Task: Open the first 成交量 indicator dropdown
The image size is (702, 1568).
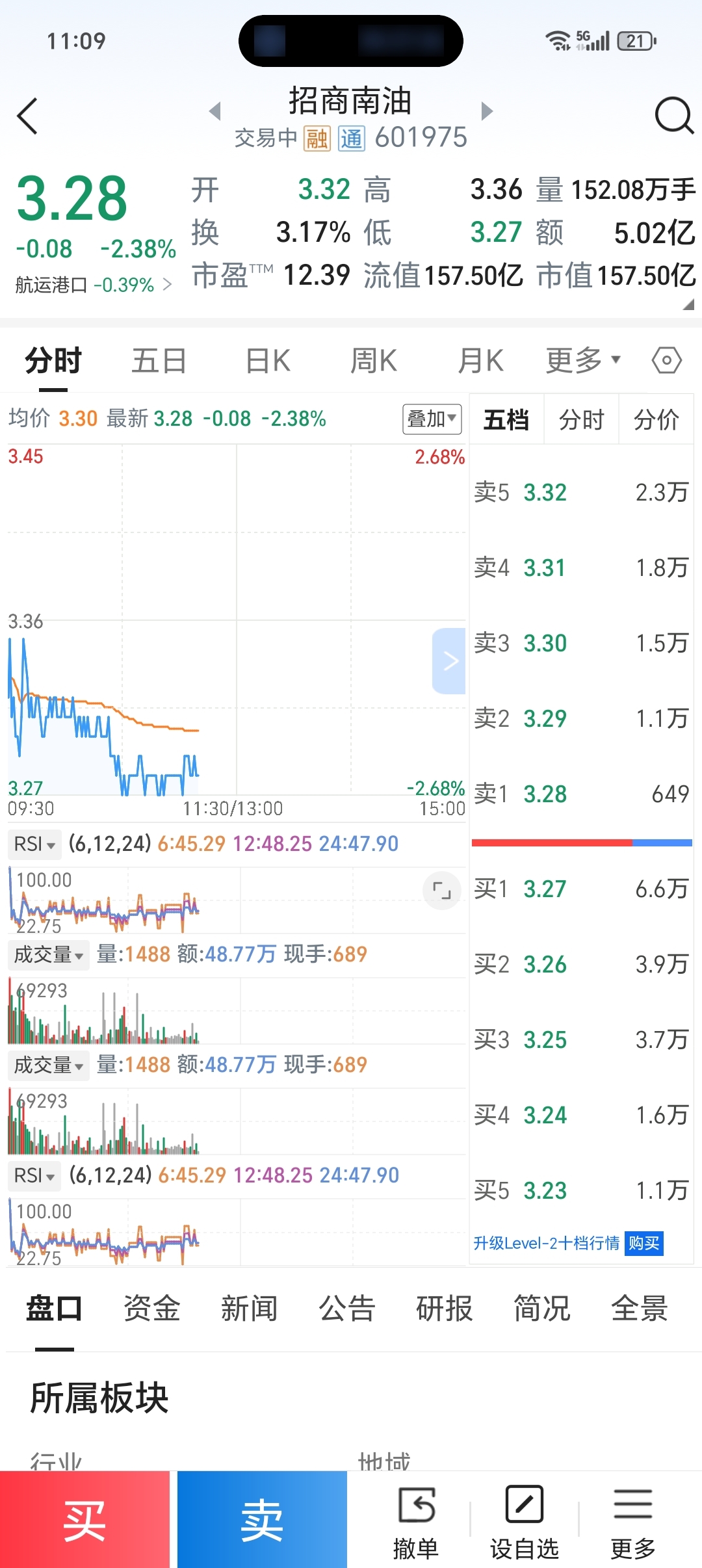Action: coord(49,955)
